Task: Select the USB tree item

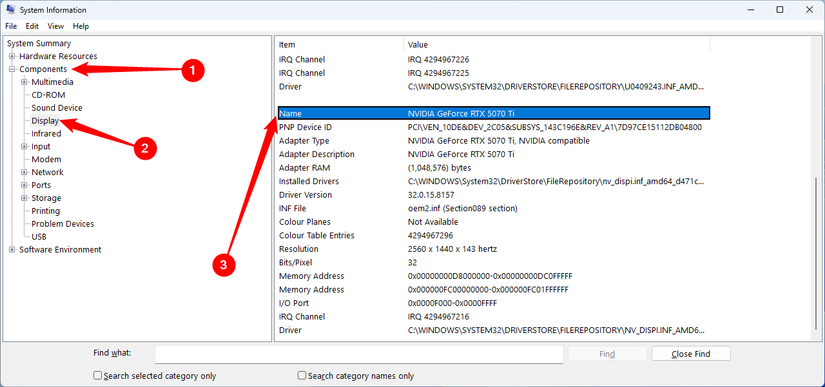Action: 39,237
